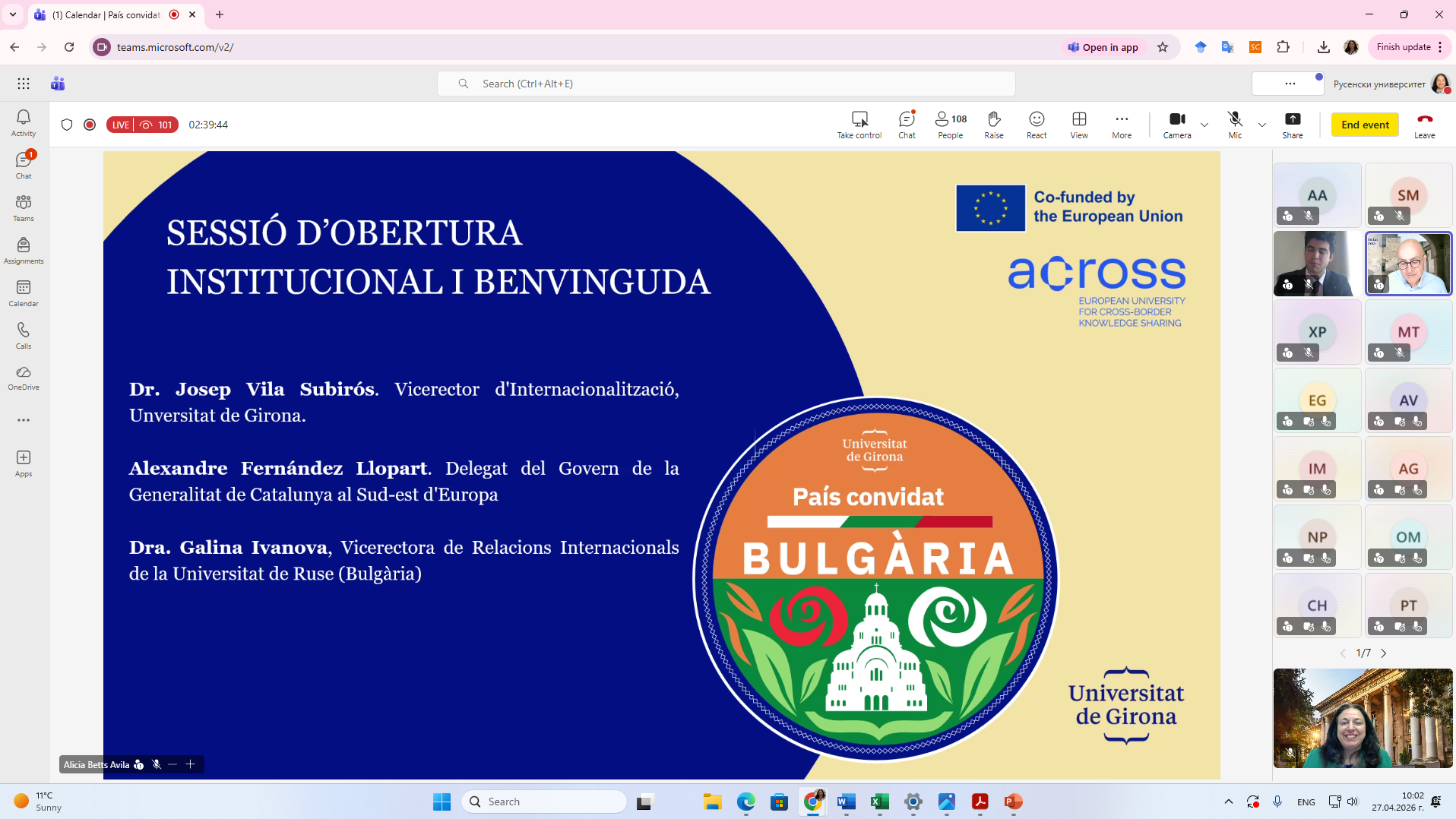The height and width of the screenshot is (819, 1456).
Task: Open Calls in left sidebar
Action: pyautogui.click(x=24, y=335)
